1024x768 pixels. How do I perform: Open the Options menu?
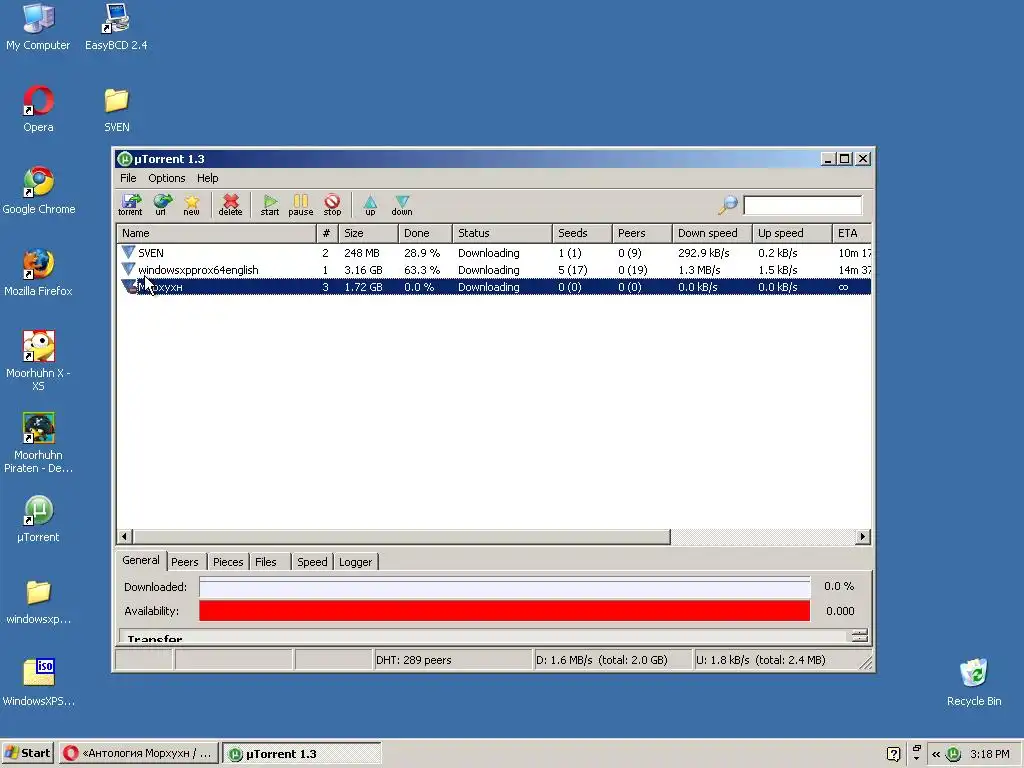pyautogui.click(x=167, y=178)
